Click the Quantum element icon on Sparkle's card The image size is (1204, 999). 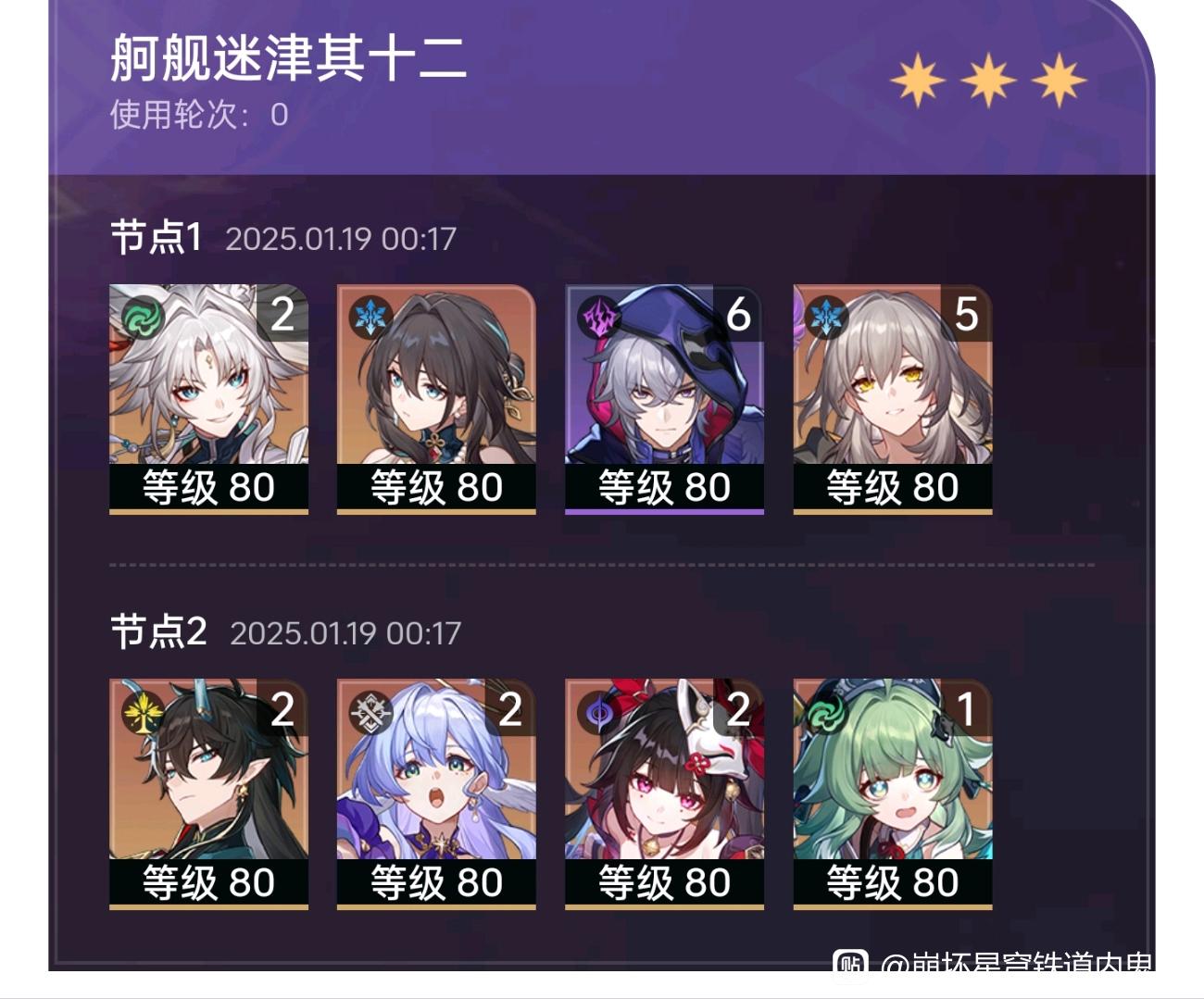[x=599, y=713]
